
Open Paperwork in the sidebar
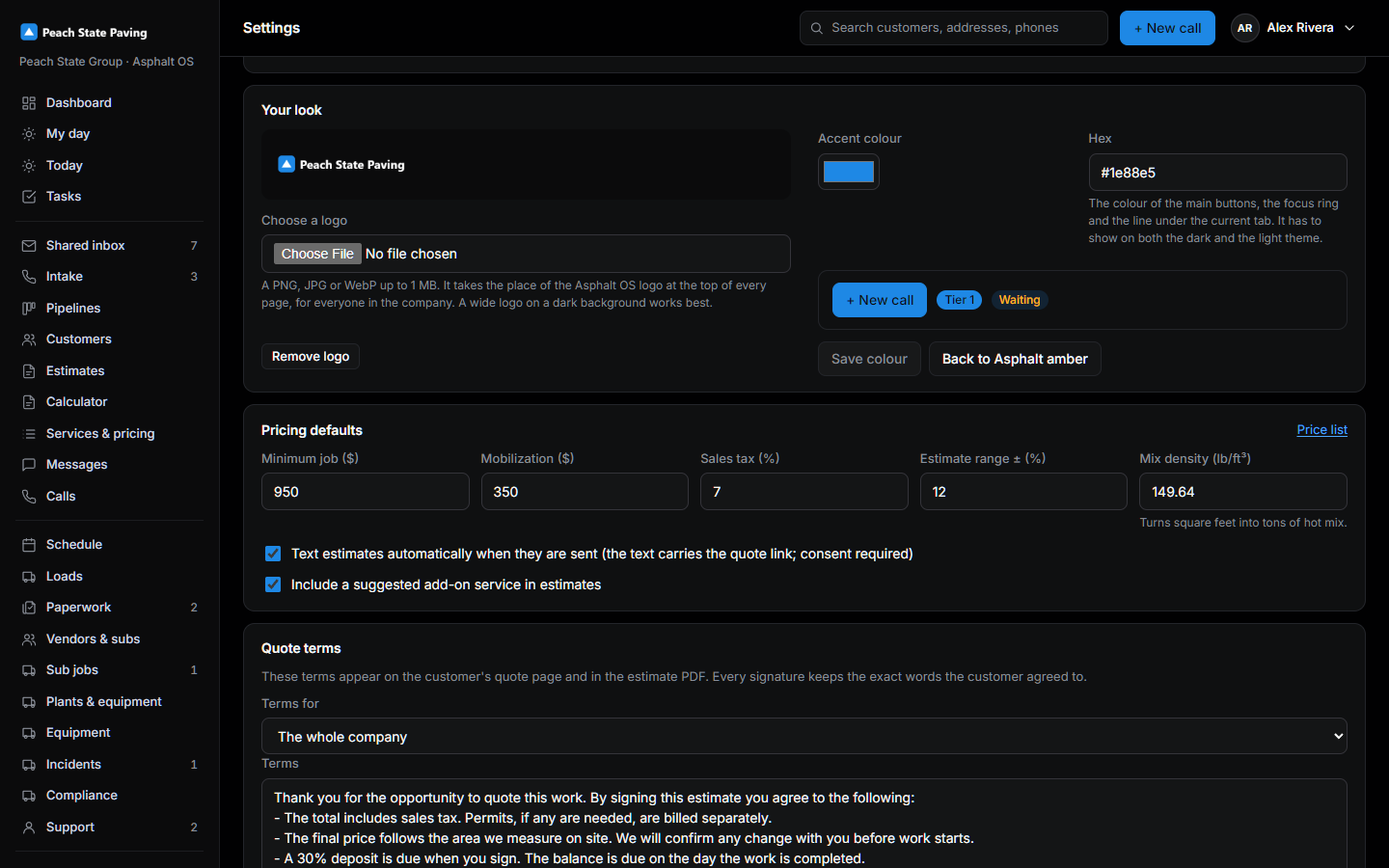click(110, 608)
